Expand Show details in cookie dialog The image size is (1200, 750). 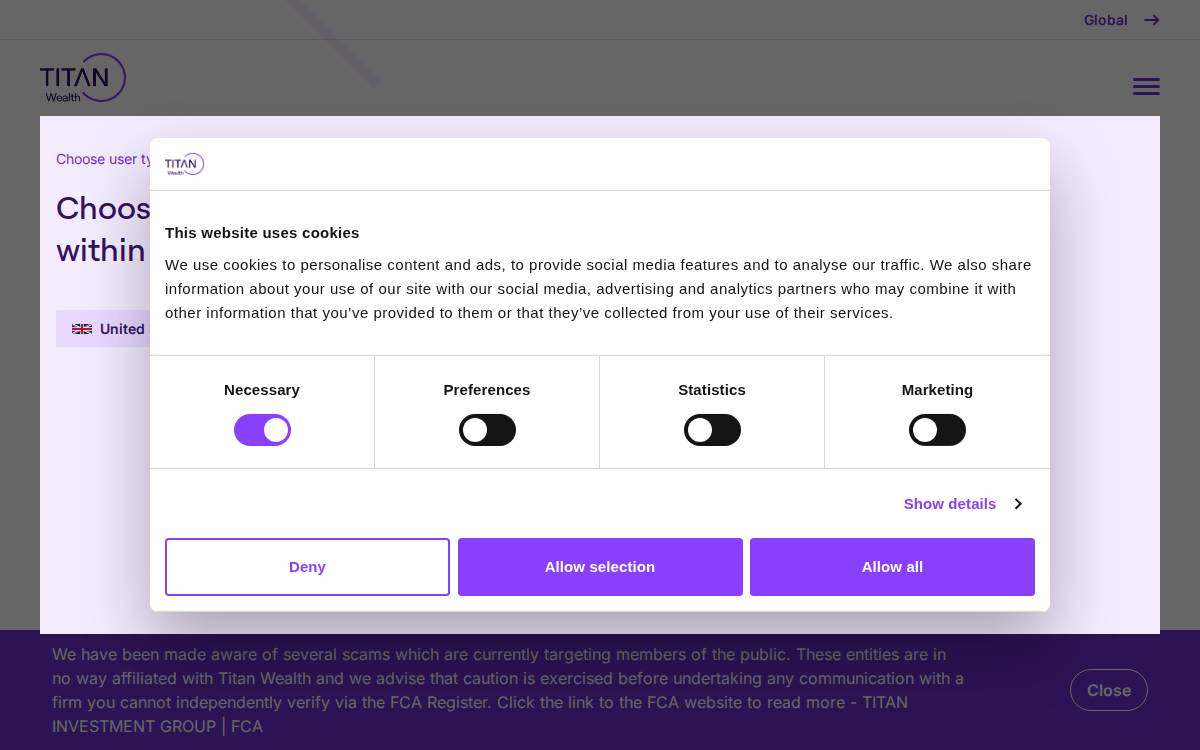click(x=962, y=503)
